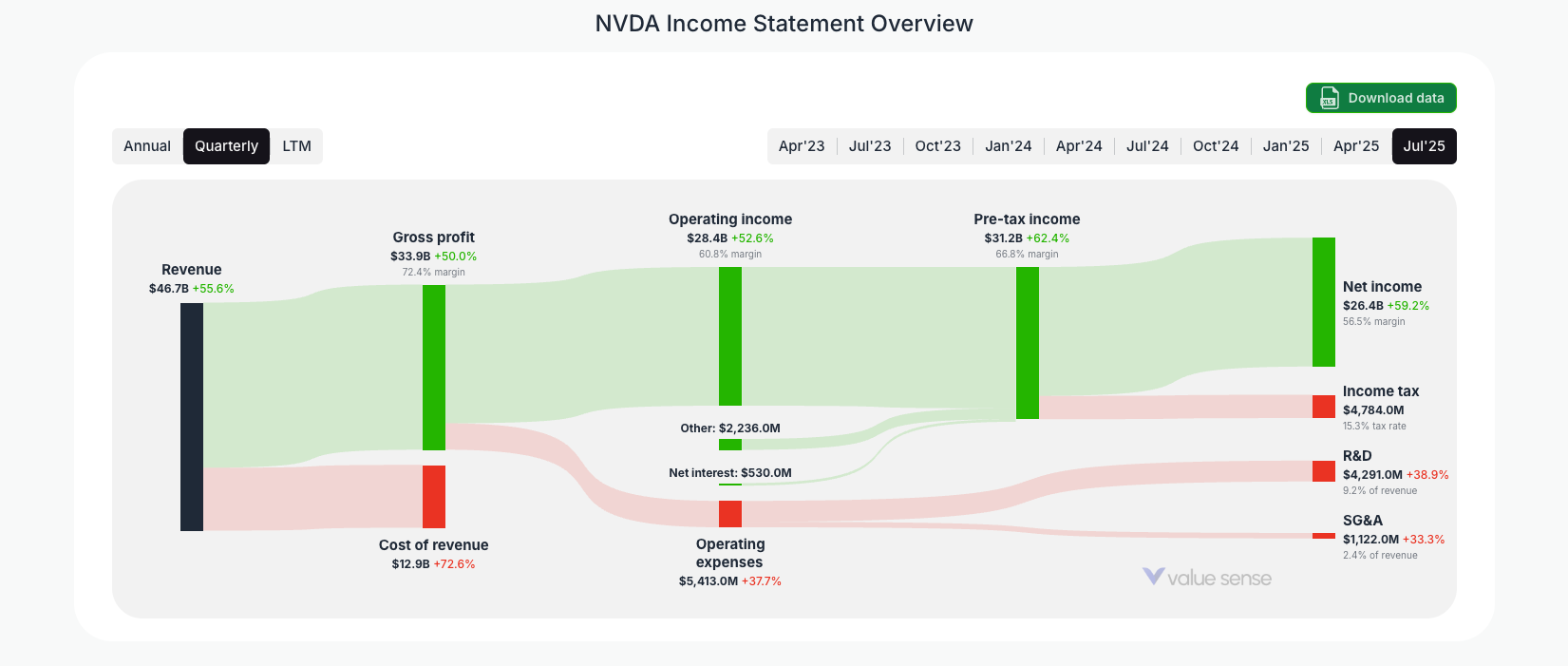This screenshot has width=1568, height=666.
Task: Click the 60.8% margin text
Action: point(730,255)
